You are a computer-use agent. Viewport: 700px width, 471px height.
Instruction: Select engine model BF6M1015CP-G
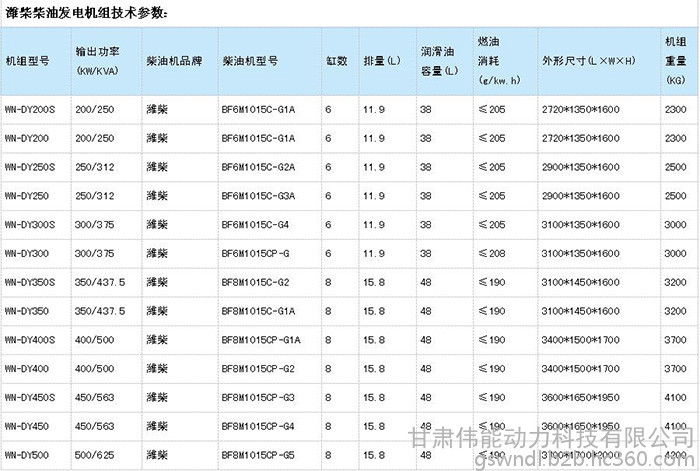(x=255, y=254)
